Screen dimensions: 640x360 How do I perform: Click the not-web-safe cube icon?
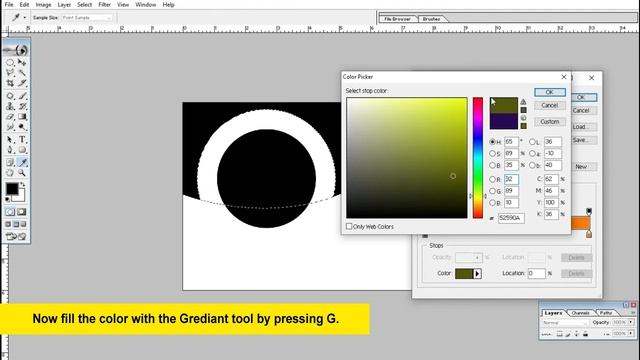coord(523,118)
